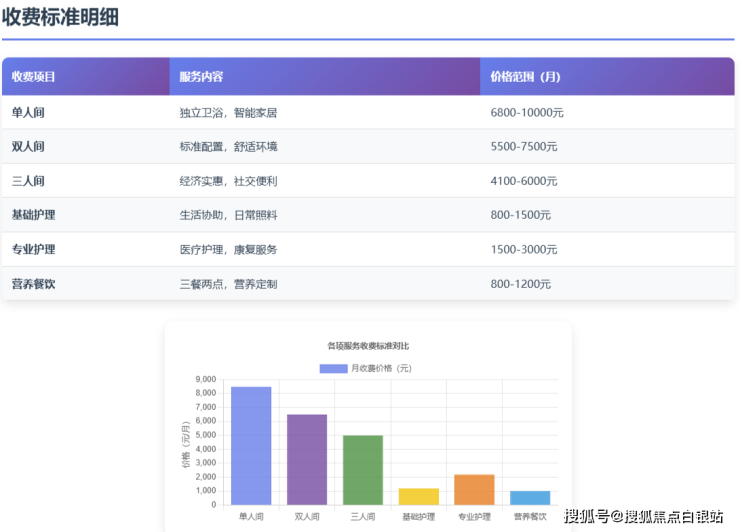Click the 经济实惠，社交便利 description cell

(x=228, y=181)
